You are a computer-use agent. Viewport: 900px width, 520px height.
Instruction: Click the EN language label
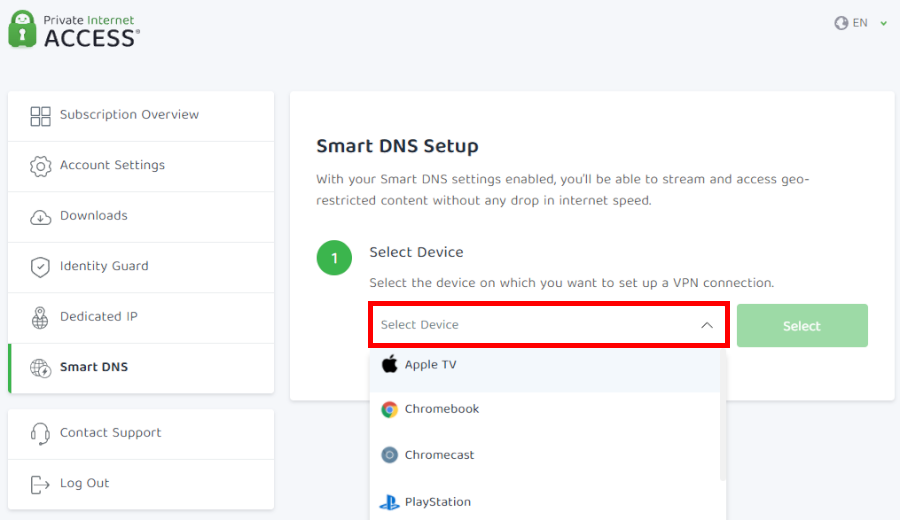pyautogui.click(x=860, y=23)
